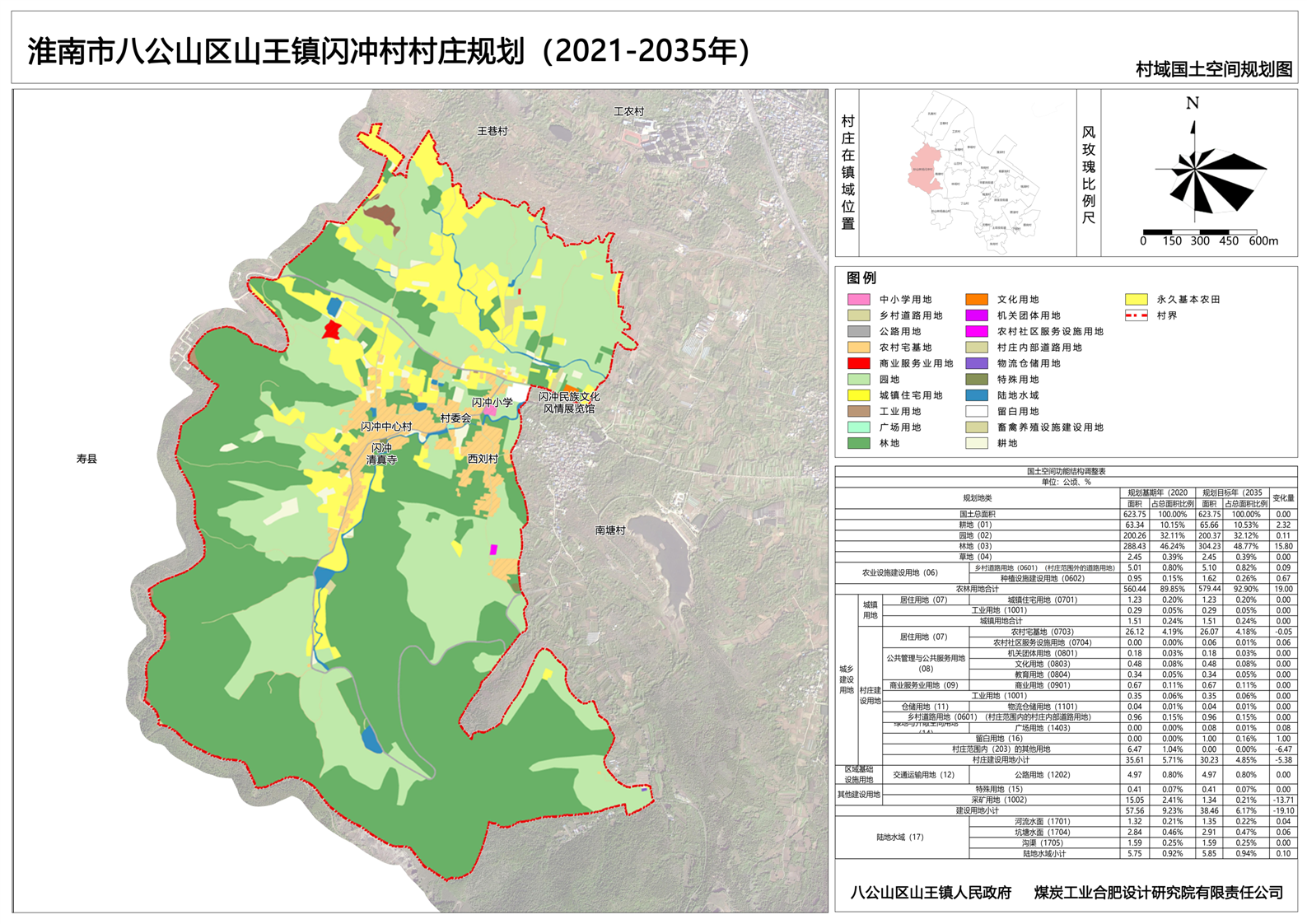Click the pink school marker beside 闪冲小学

(490, 410)
